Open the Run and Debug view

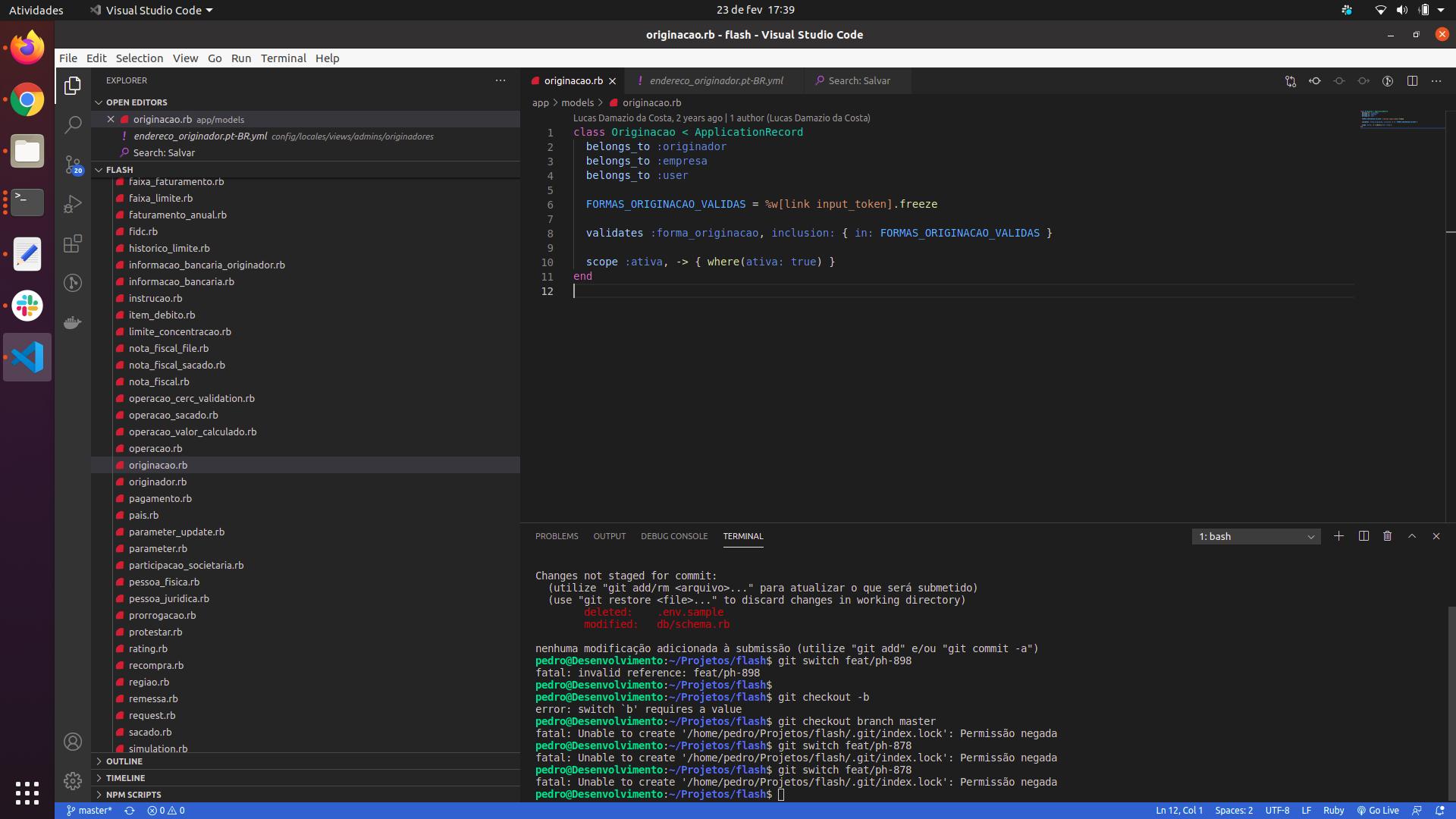[73, 204]
